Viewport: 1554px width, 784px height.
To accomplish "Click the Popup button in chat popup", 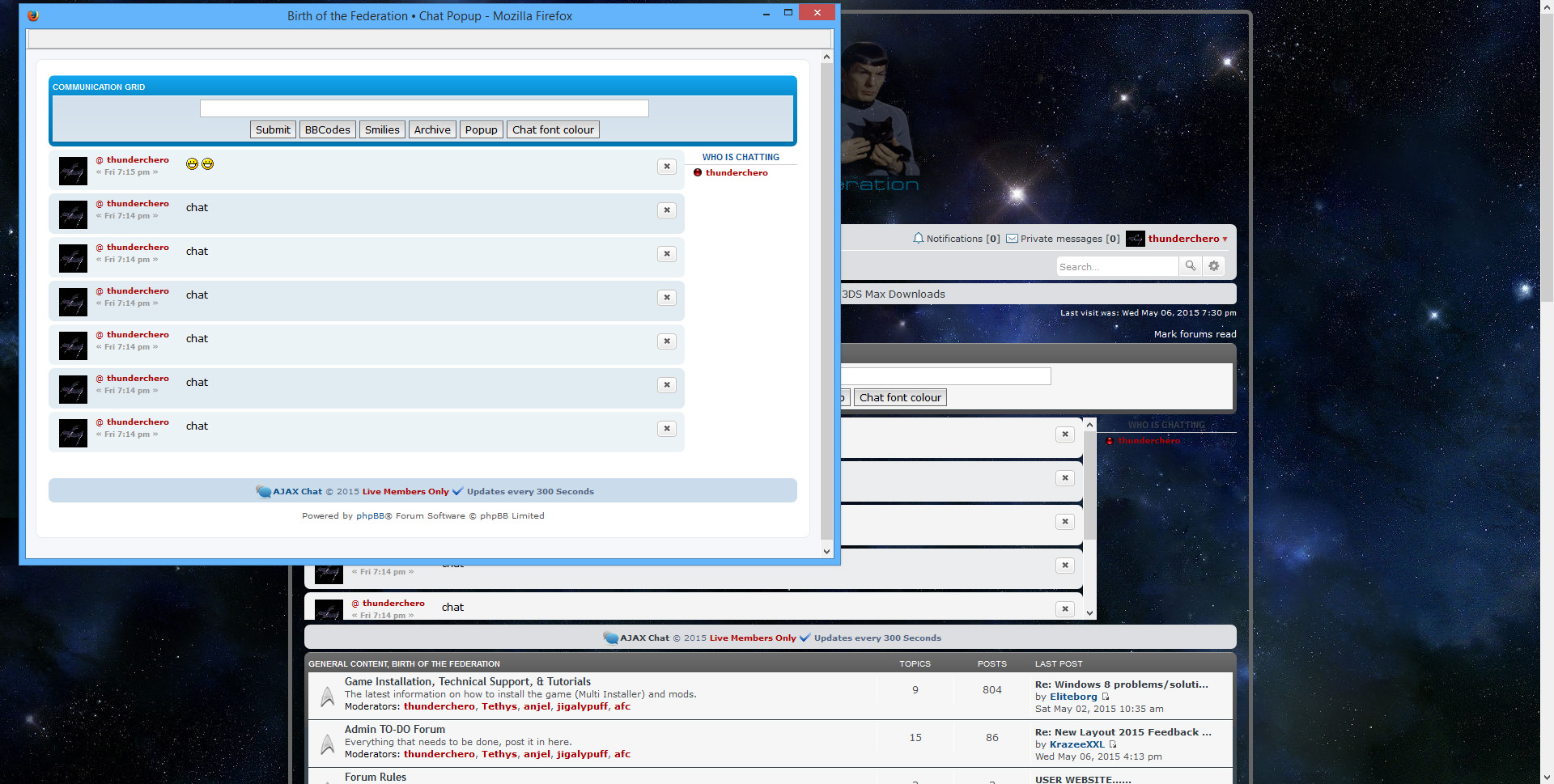I will point(481,129).
